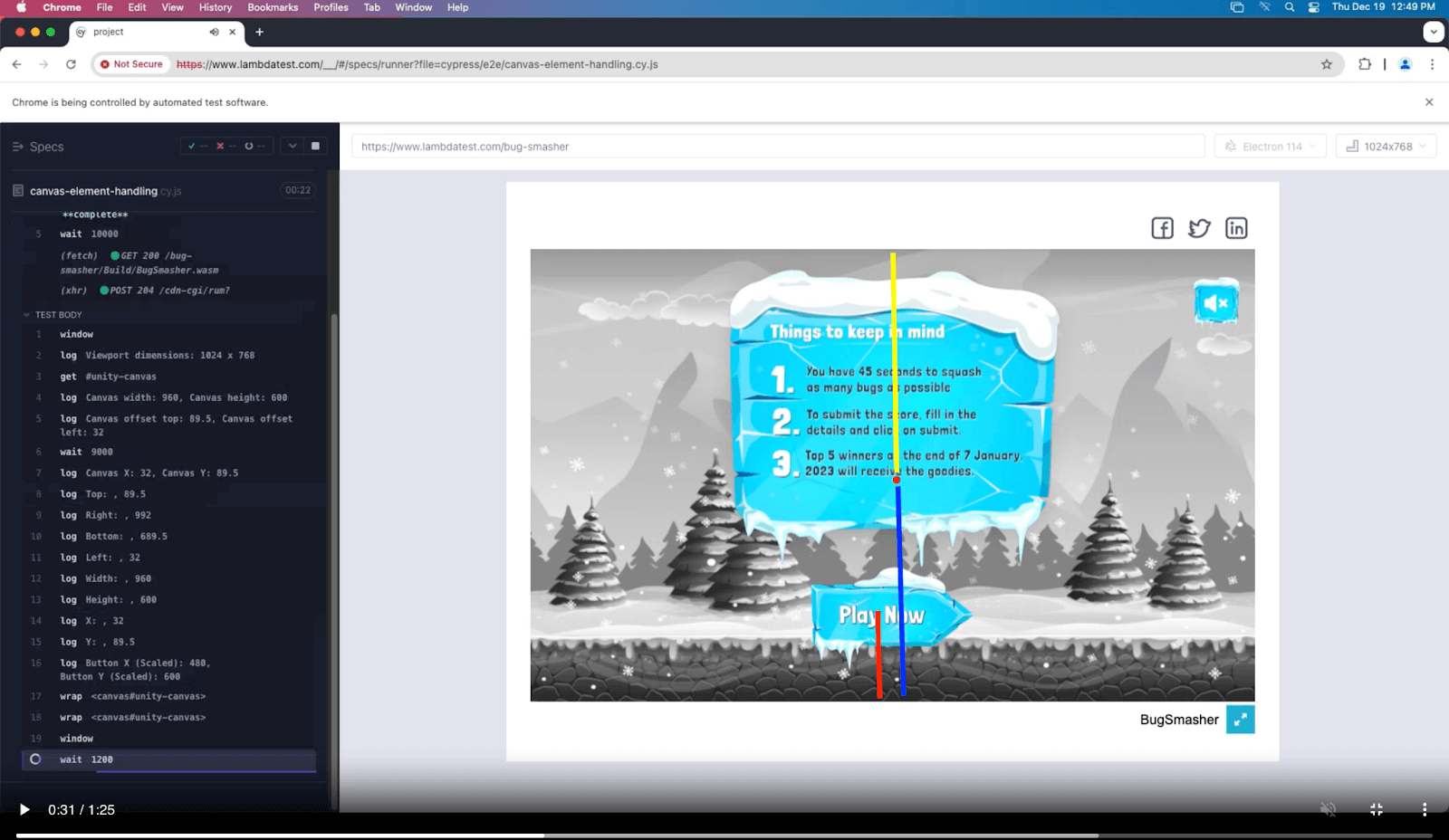Open the Help menu
Viewport: 1449px width, 840px height.
(457, 7)
